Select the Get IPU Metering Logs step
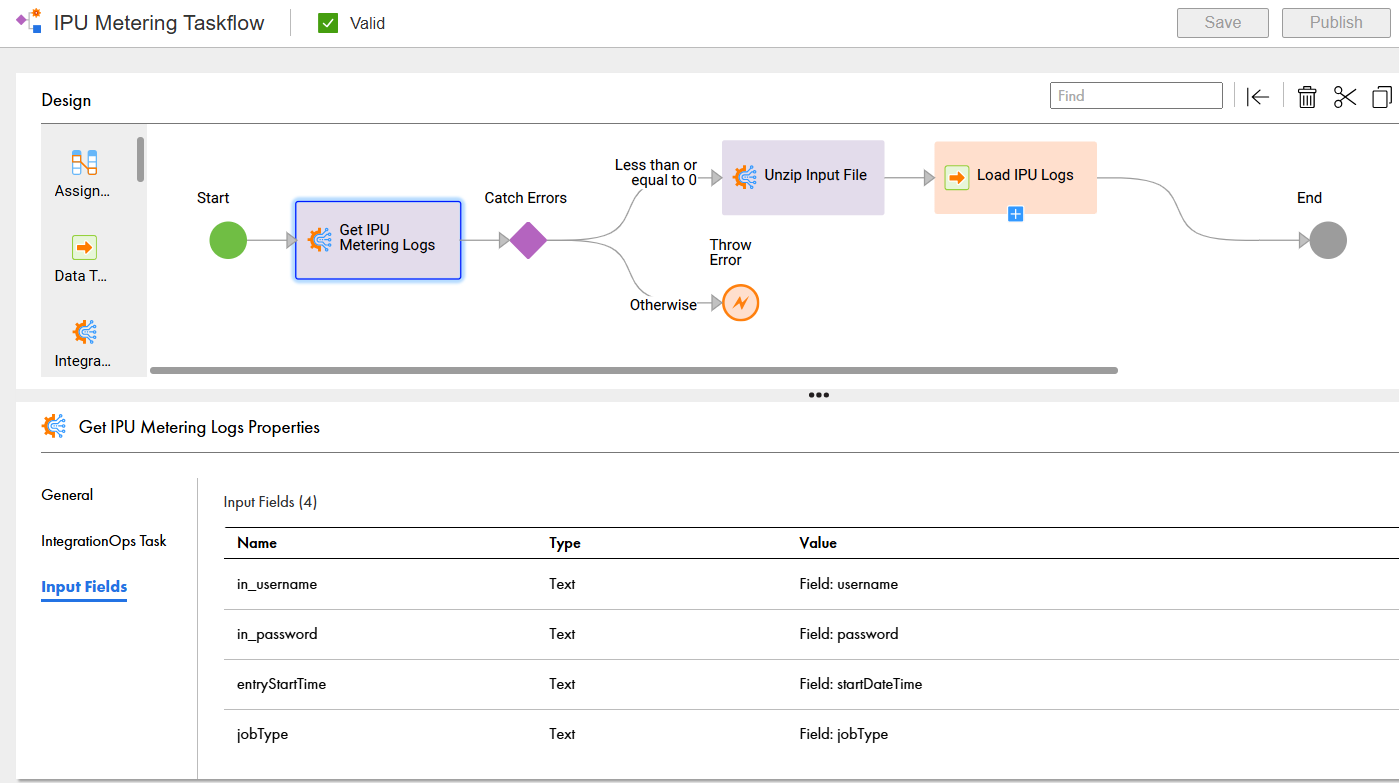This screenshot has width=1399, height=783. (x=378, y=240)
